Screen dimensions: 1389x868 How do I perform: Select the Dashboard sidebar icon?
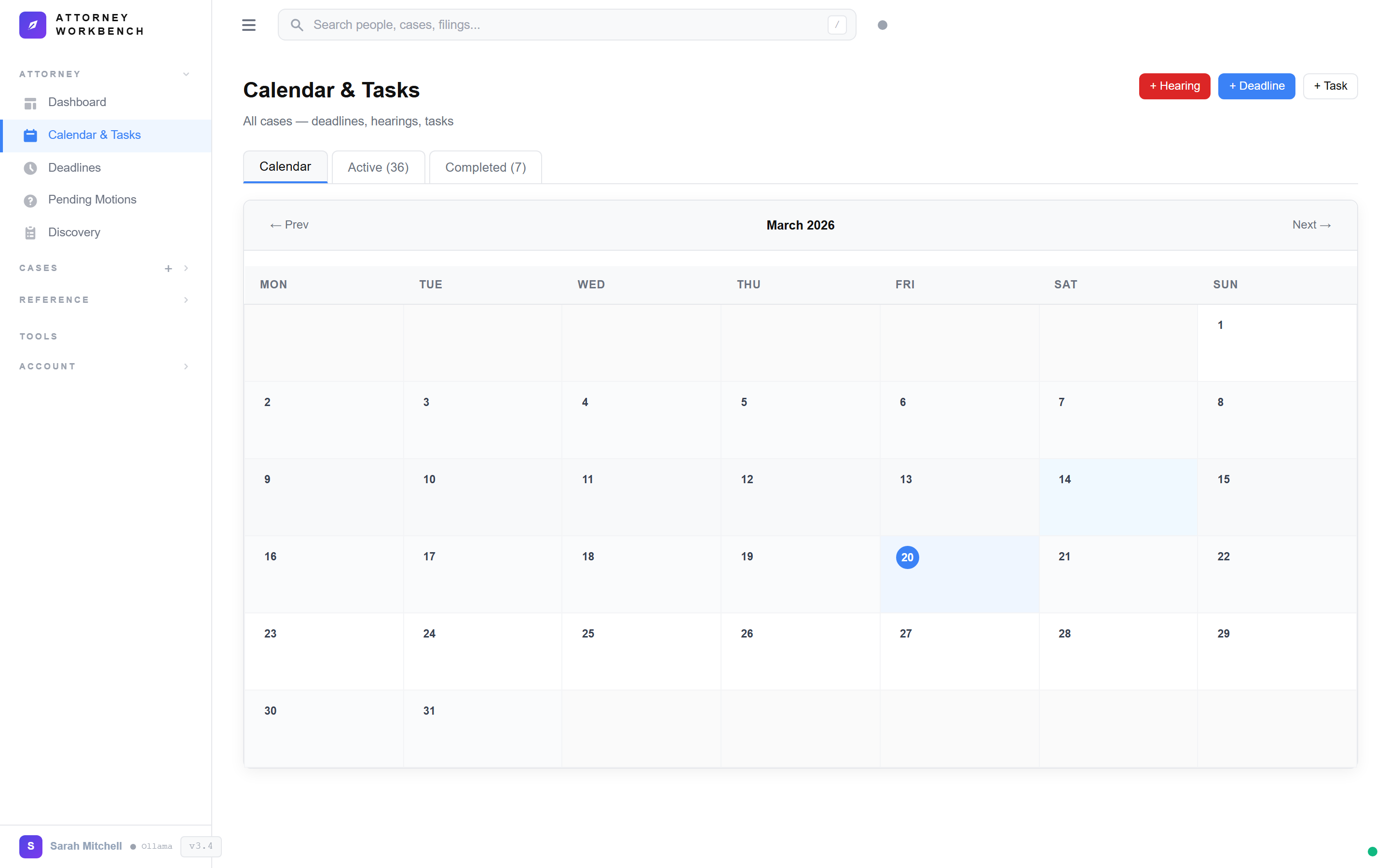[x=30, y=103]
